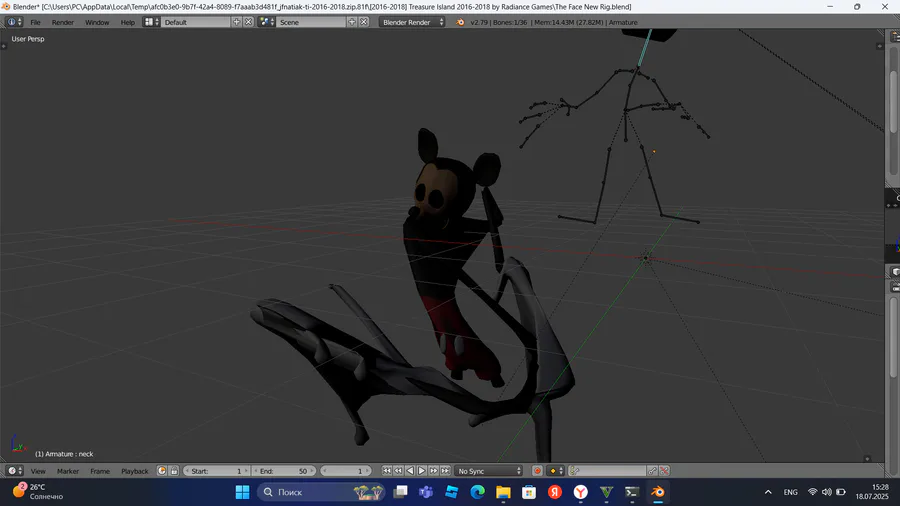Click the Armature : neck status text

[x=64, y=454]
